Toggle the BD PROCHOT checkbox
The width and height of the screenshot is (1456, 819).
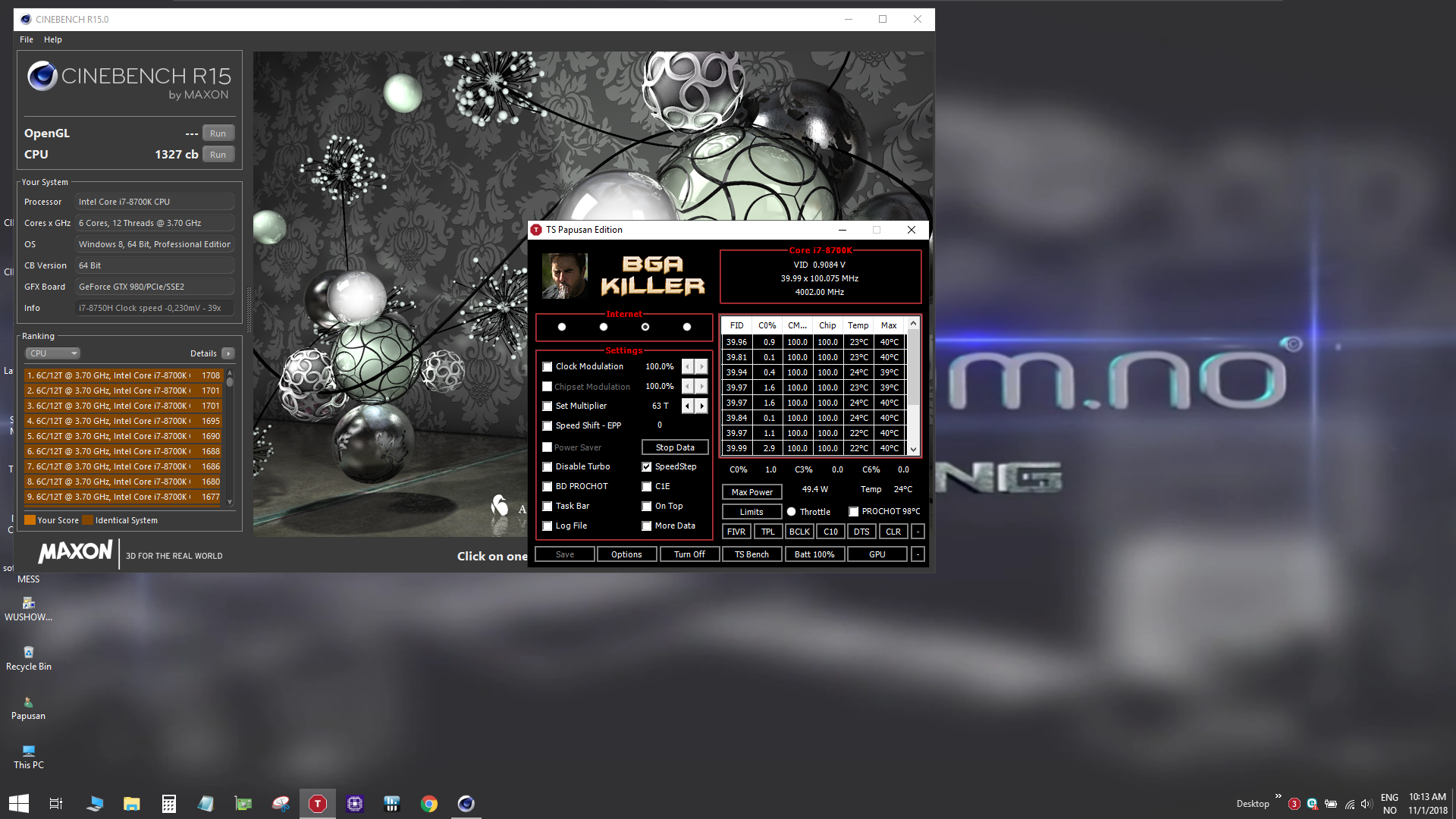(548, 487)
